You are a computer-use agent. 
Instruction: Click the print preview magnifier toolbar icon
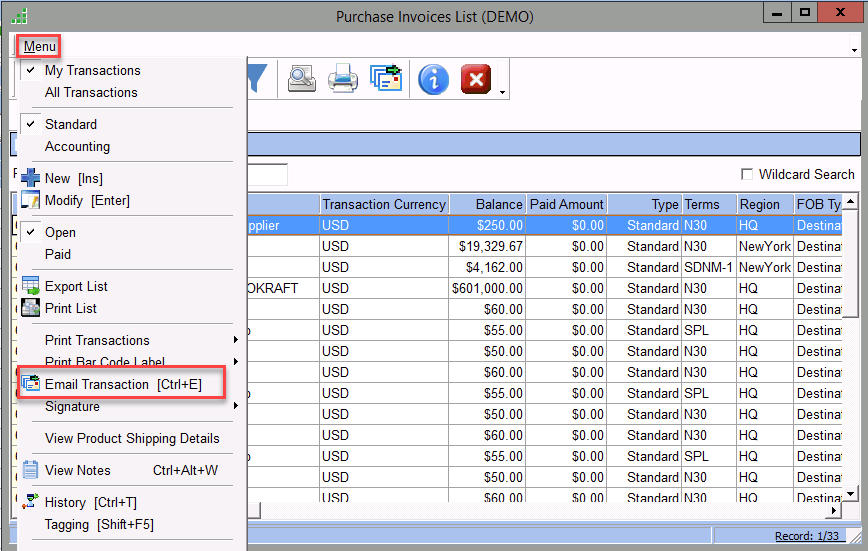(x=301, y=79)
